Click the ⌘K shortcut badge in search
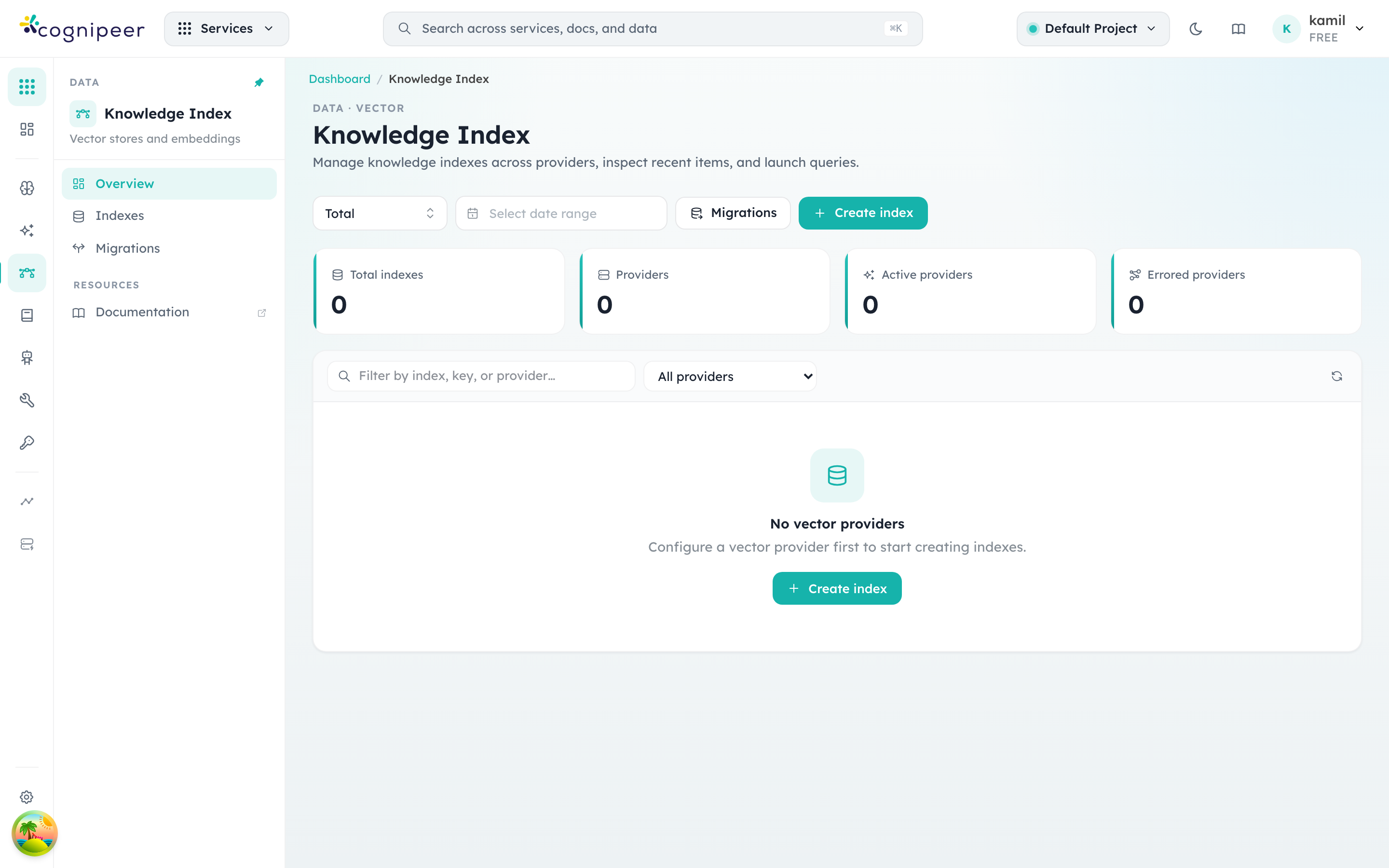The height and width of the screenshot is (868, 1389). pos(896,29)
